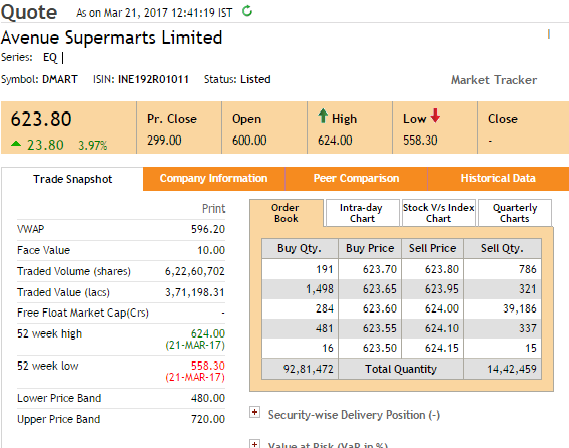The width and height of the screenshot is (569, 448).
Task: Expand Security-wise Delivery Position section
Action: pos(254,412)
